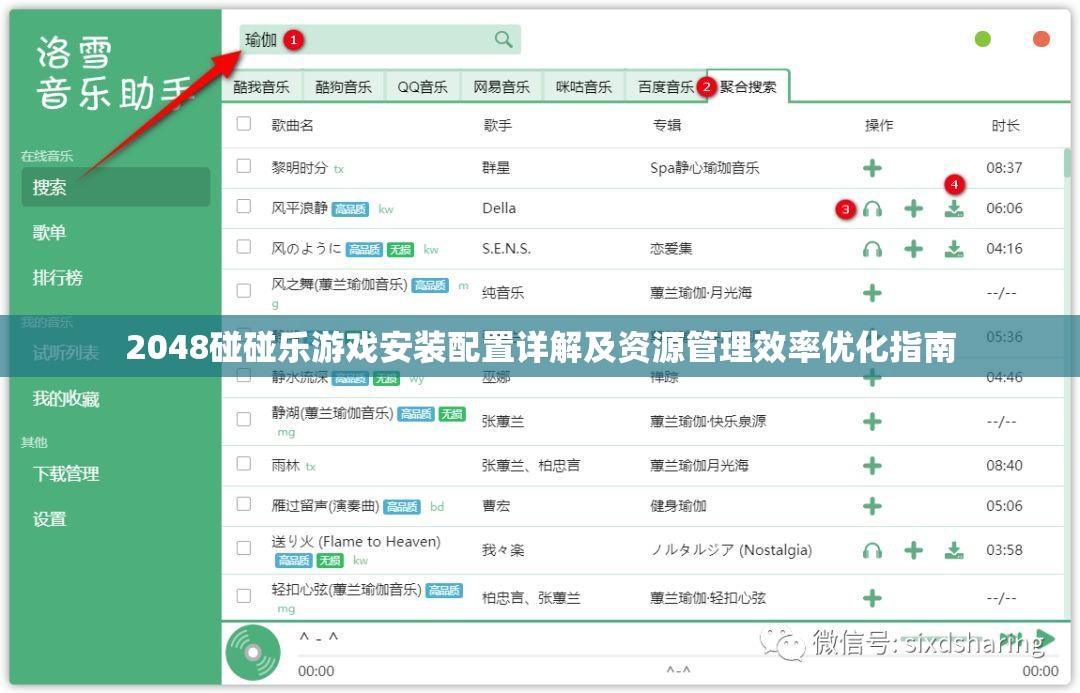Listen to 风のように via headphone icon
The height and width of the screenshot is (693, 1080).
pos(872,249)
